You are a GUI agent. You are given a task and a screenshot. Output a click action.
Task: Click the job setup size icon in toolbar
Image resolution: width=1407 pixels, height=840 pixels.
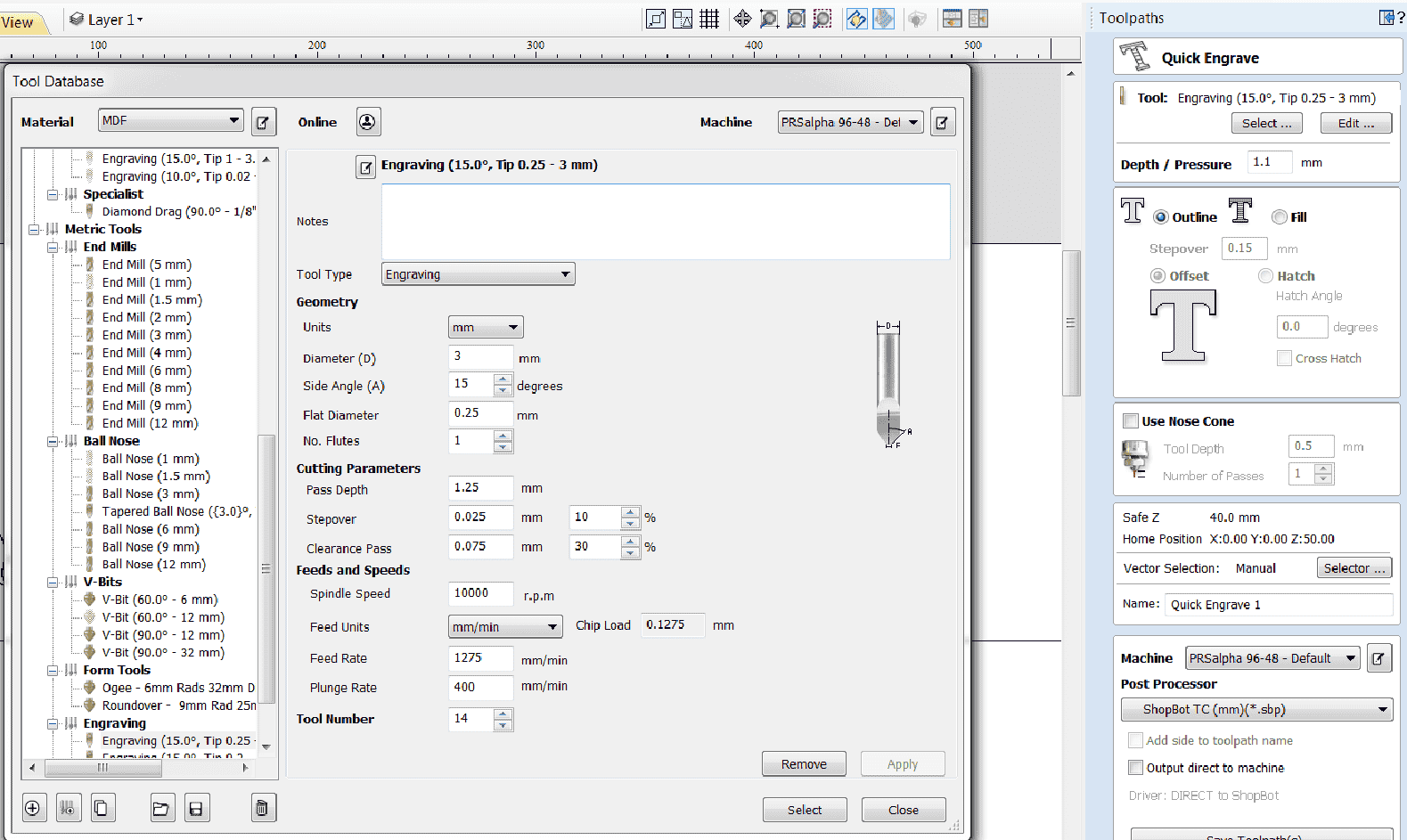coord(656,19)
